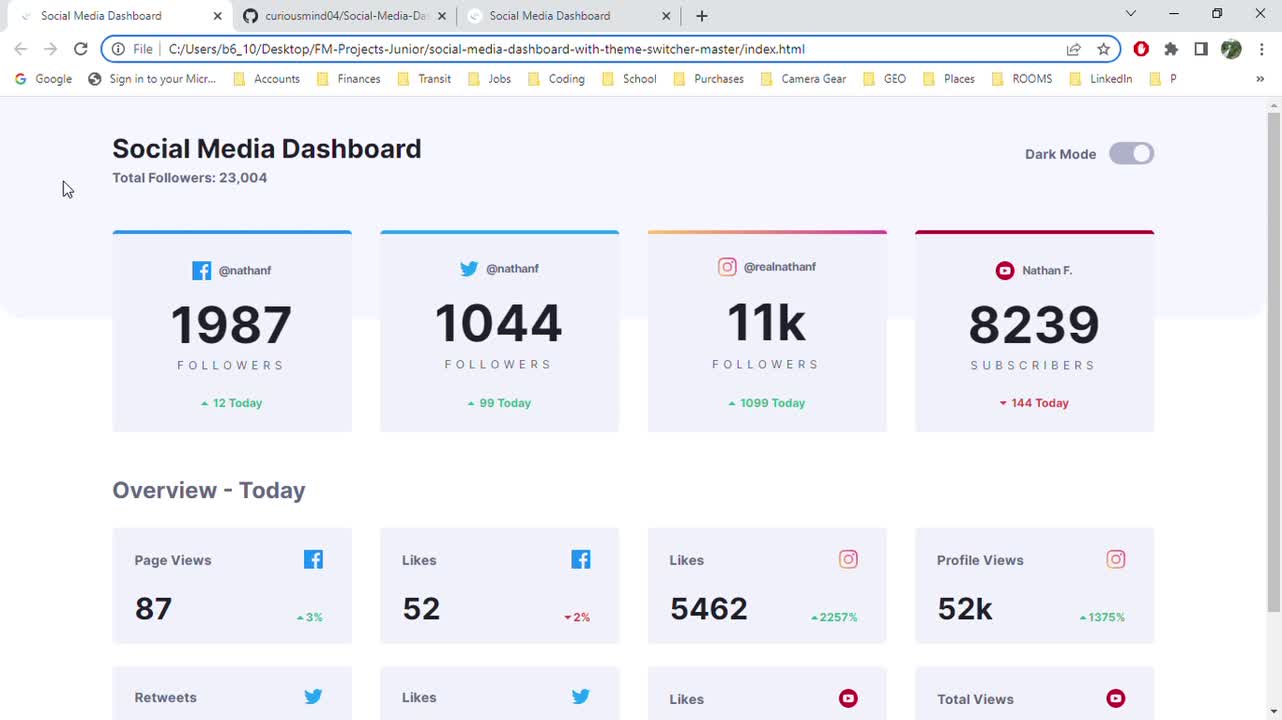Close the third Social Media Dashboard tab

667,16
